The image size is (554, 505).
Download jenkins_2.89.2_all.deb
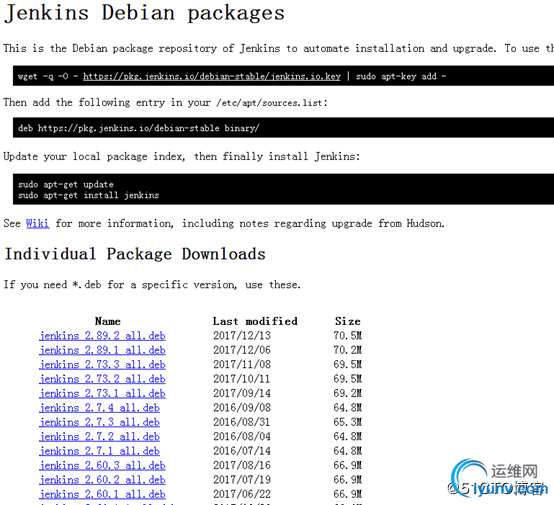click(102, 335)
